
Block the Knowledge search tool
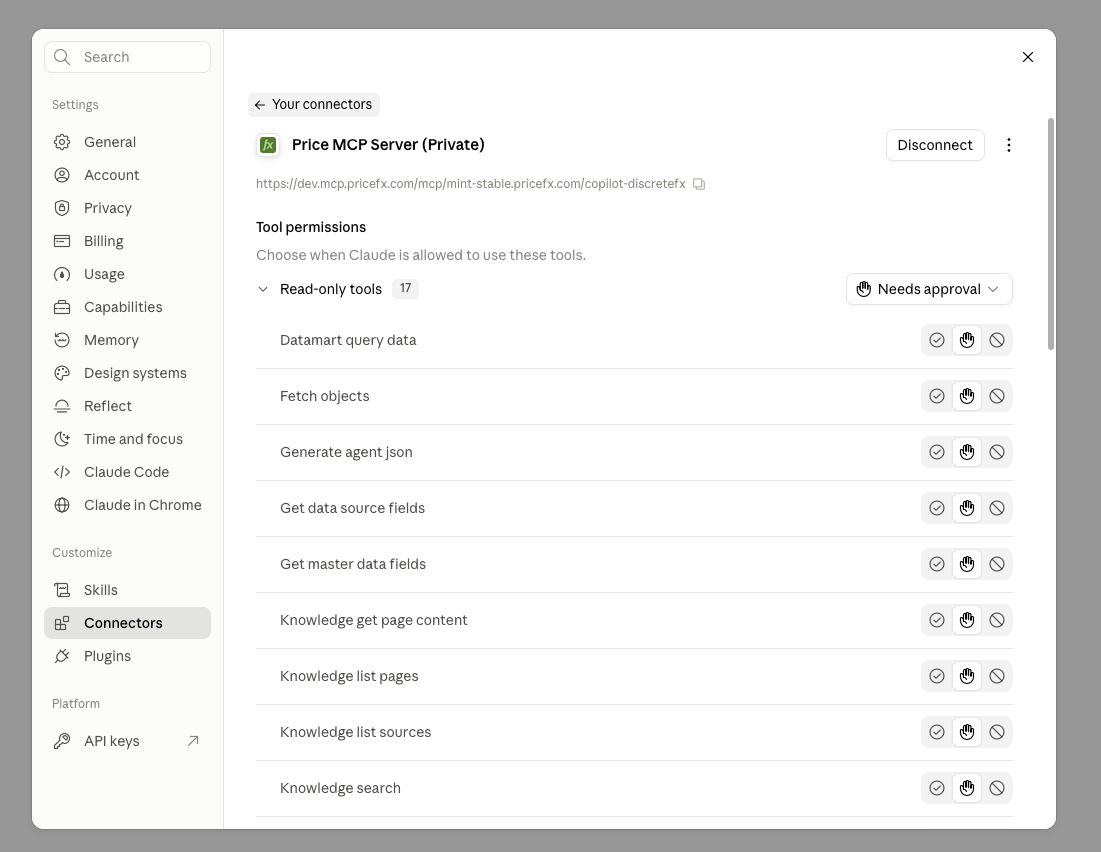(997, 788)
